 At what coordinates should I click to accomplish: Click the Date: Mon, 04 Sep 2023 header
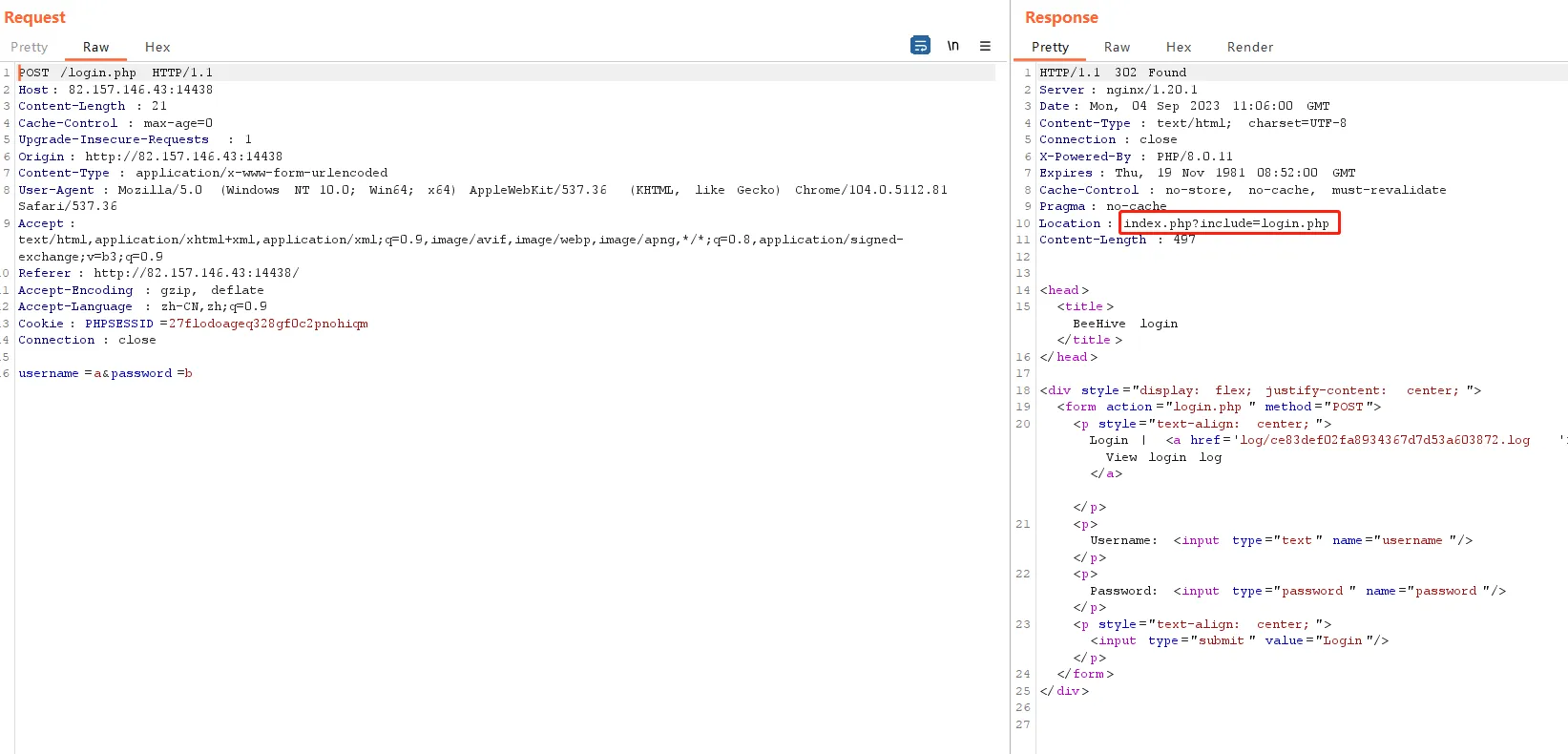[1184, 106]
